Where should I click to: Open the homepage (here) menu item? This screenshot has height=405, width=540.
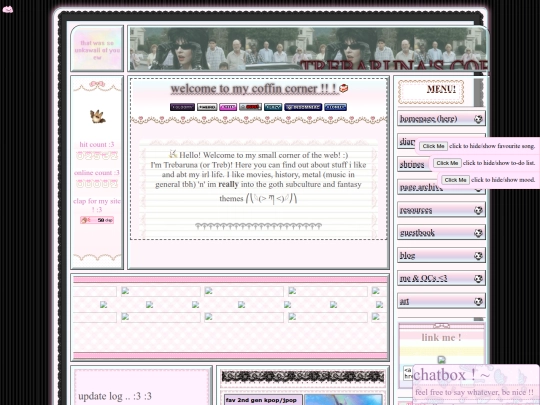click(441, 119)
